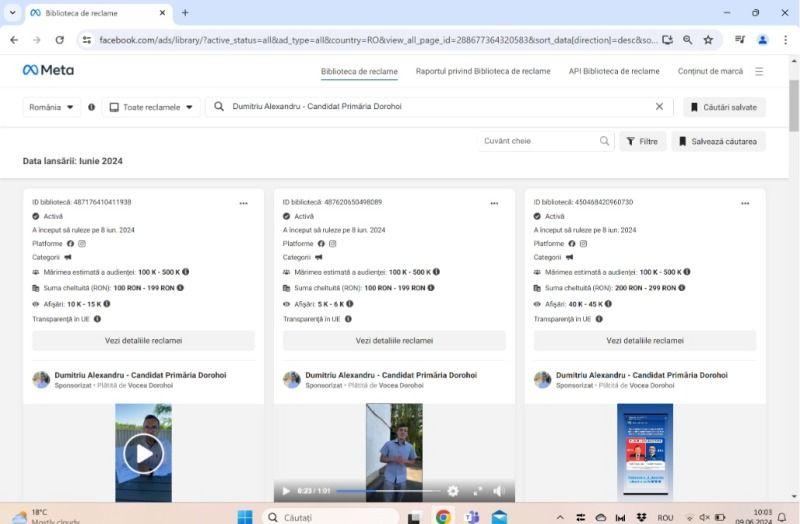Open the hamburger menu next to Conținut de marcă
Screen dimensions: 800x524
(759, 72)
